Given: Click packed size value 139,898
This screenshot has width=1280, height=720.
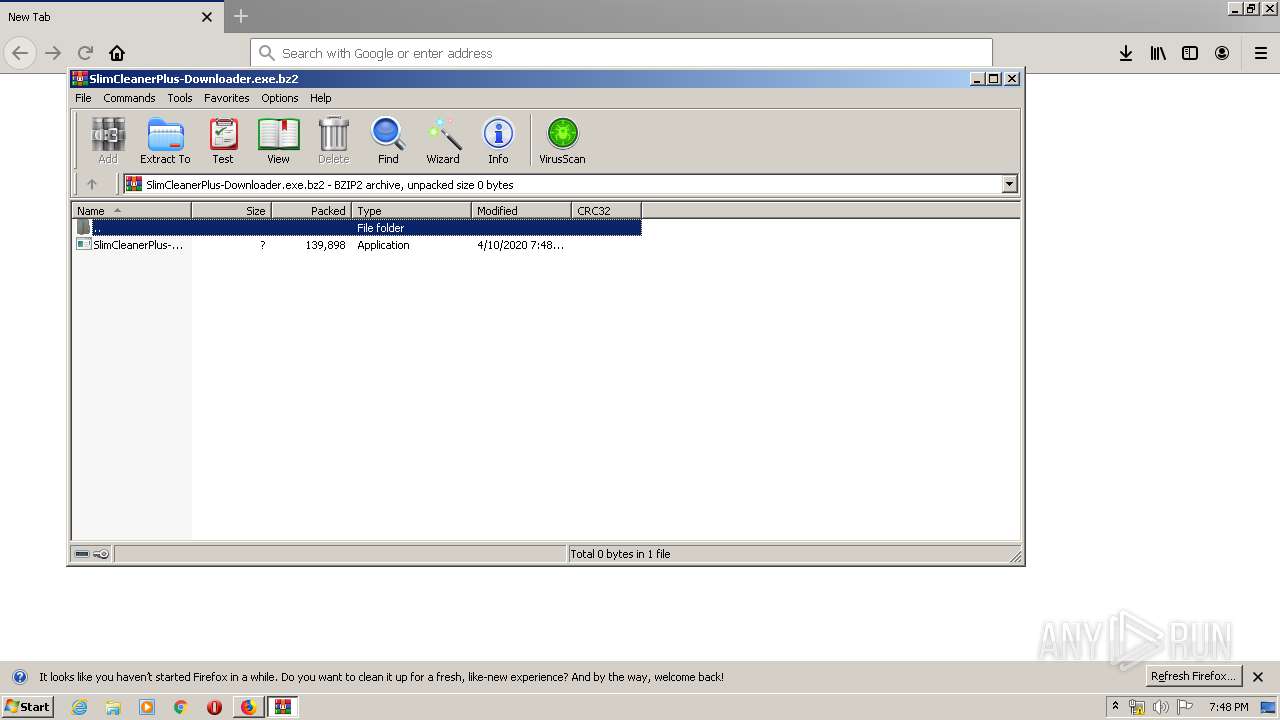Looking at the screenshot, I should point(325,245).
